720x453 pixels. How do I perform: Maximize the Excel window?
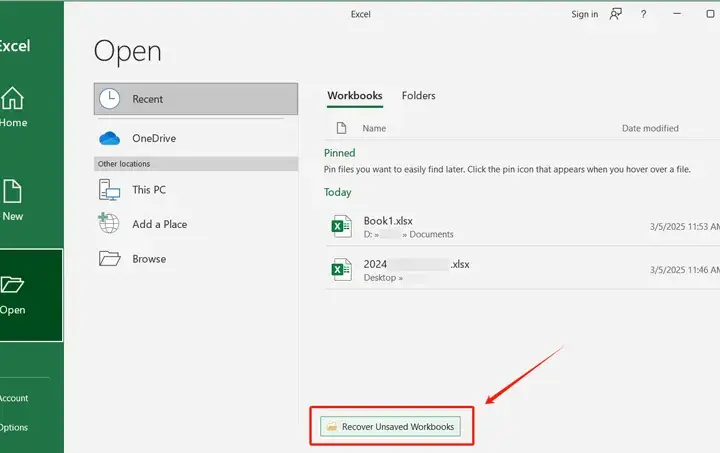710,14
